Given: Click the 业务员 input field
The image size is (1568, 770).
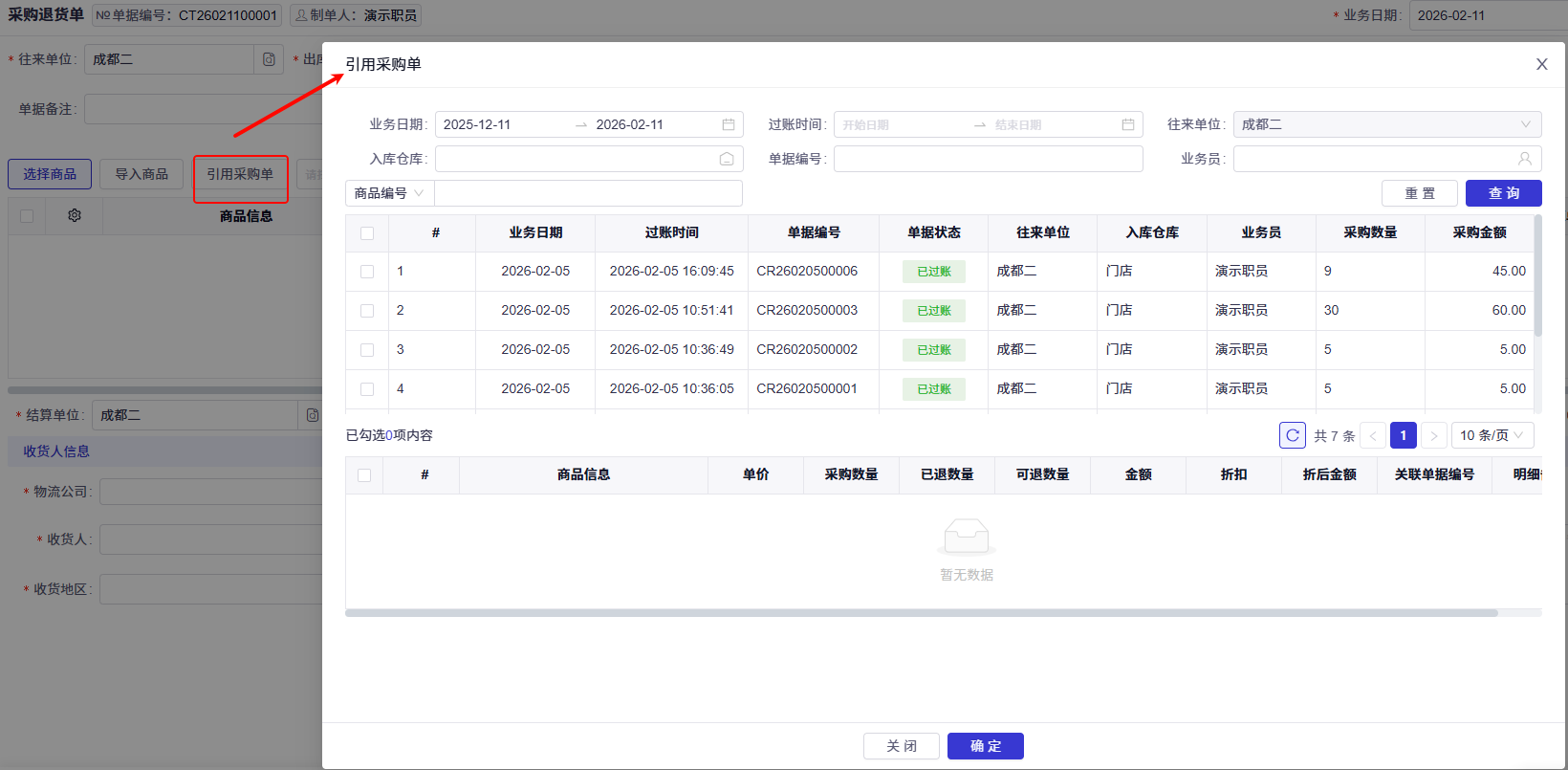Looking at the screenshot, I should pos(1387,159).
